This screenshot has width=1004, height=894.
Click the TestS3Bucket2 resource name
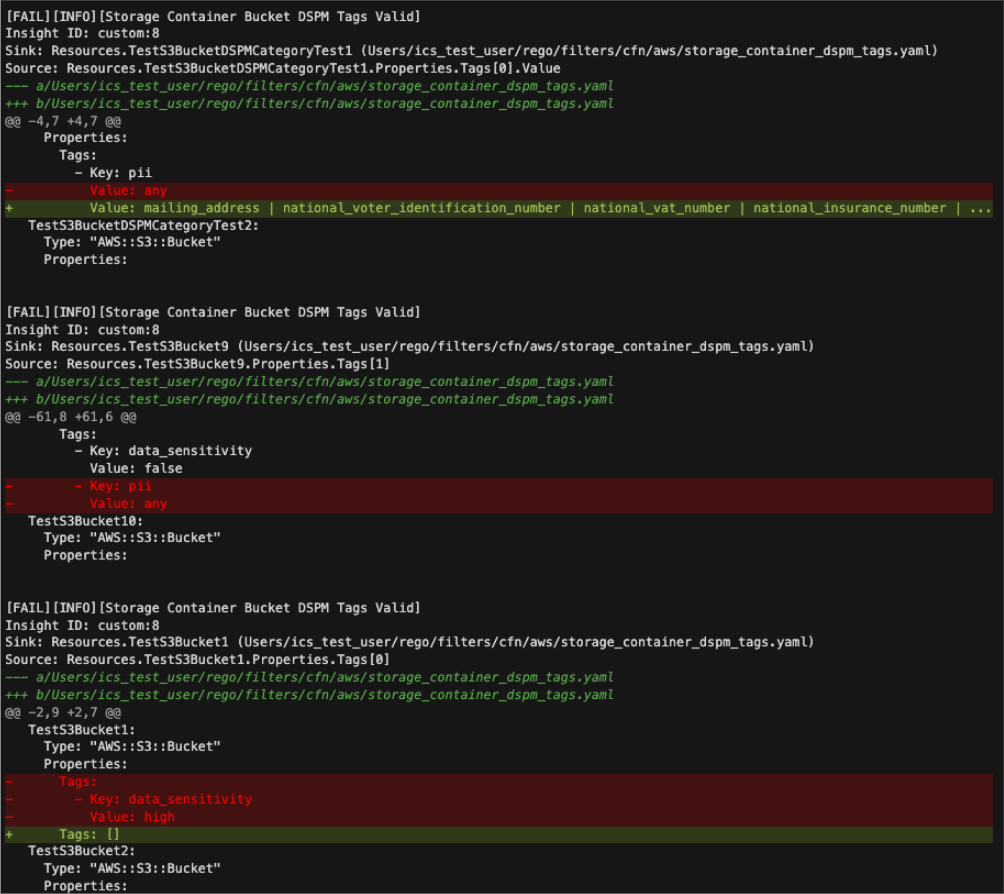81,851
